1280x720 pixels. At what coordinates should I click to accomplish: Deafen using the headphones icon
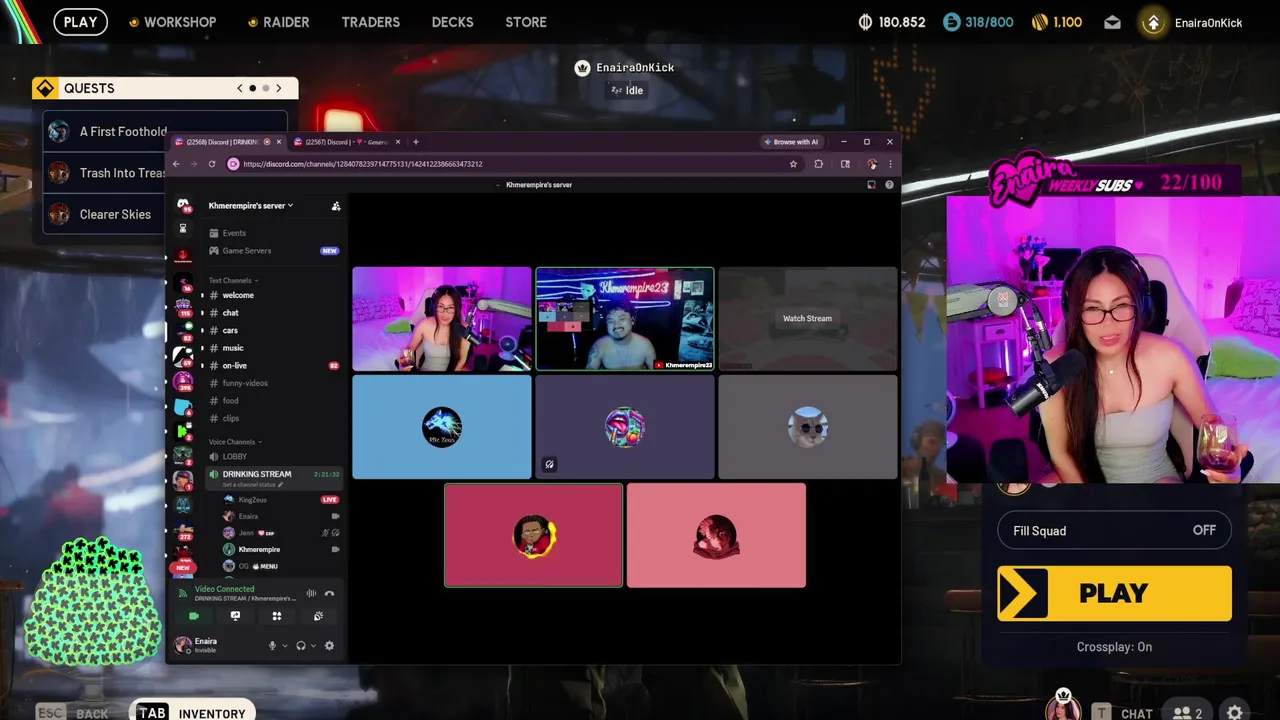click(300, 646)
